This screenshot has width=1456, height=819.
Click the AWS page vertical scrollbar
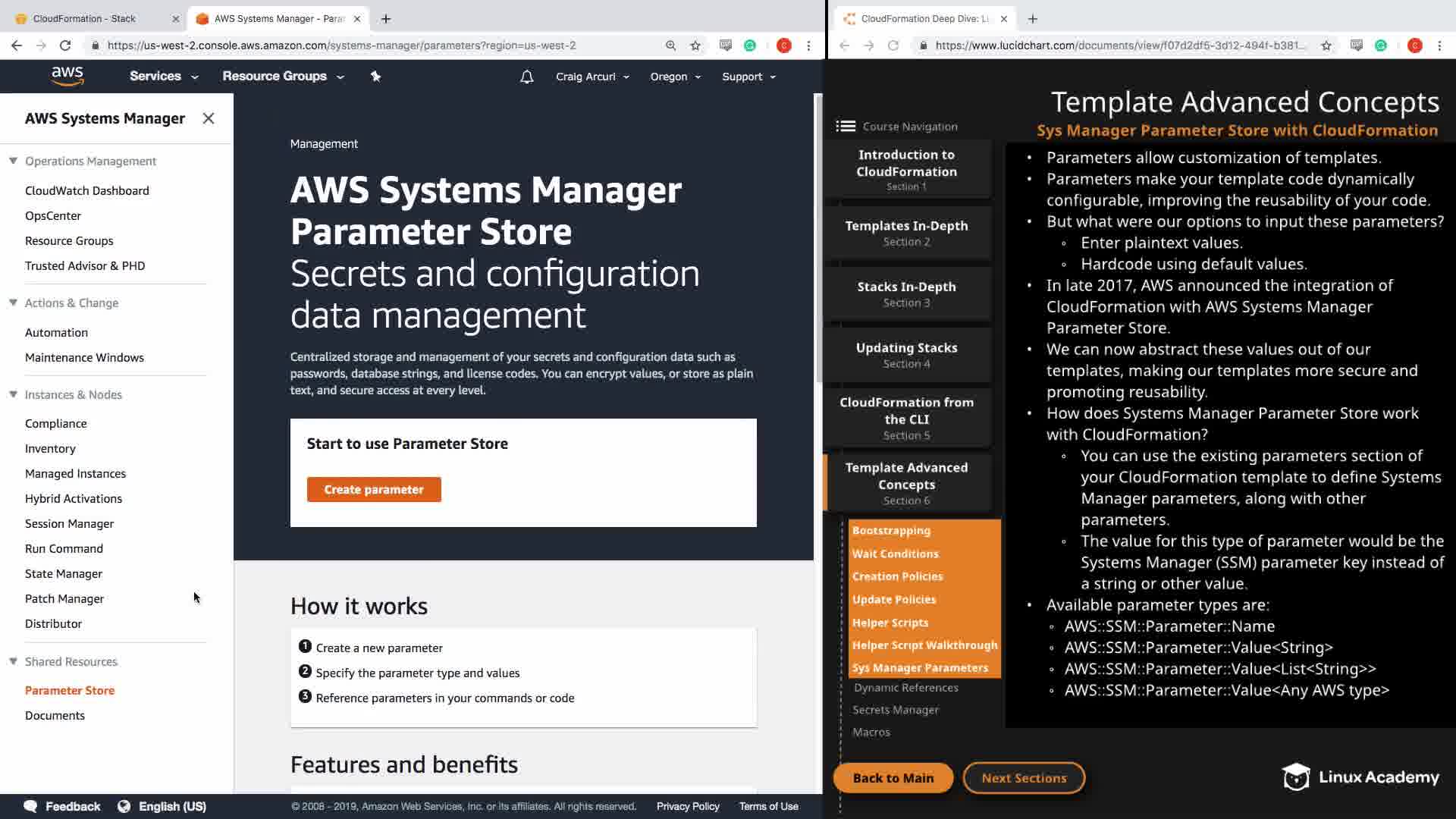817,239
